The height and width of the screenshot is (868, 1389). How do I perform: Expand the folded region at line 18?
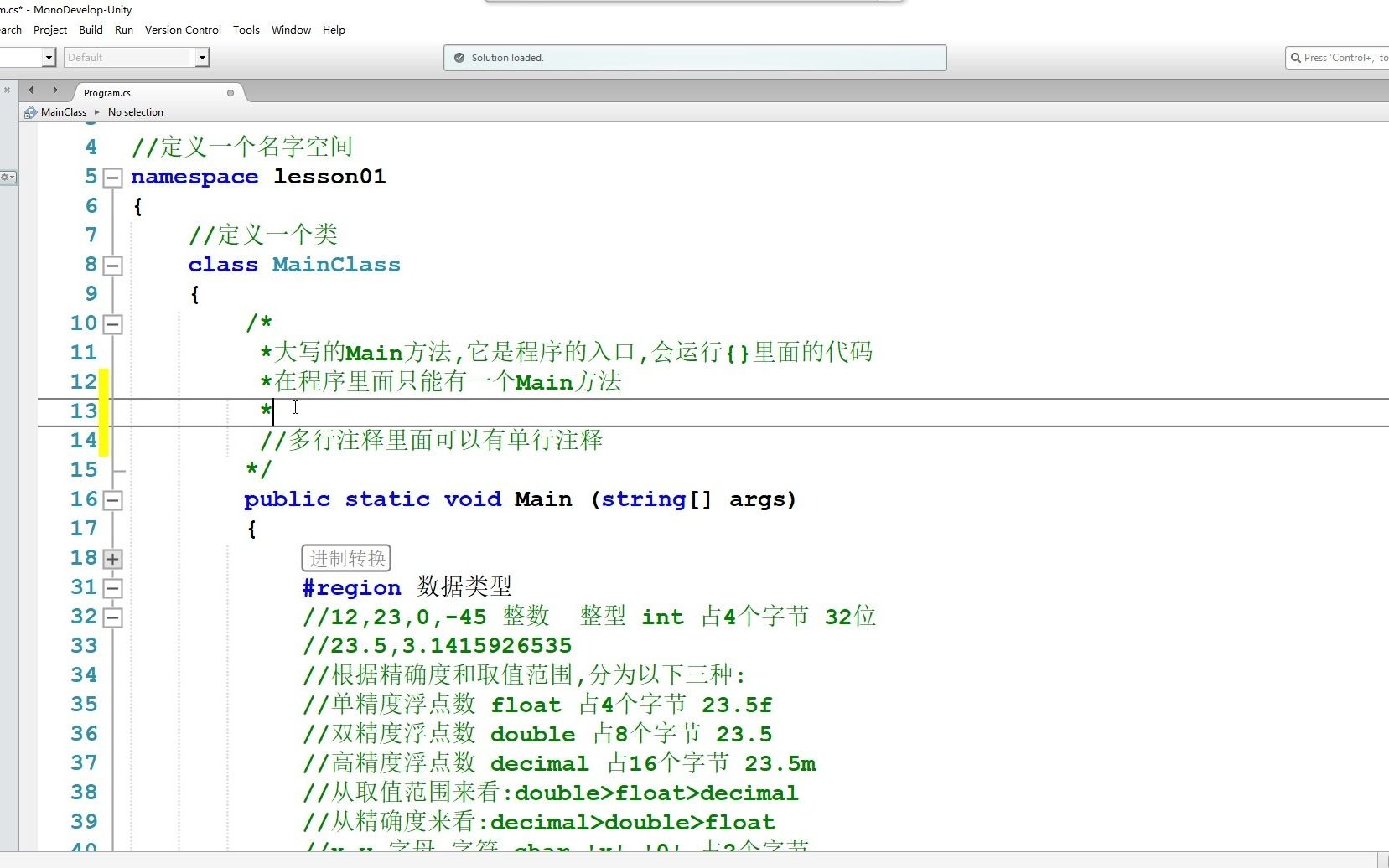[x=113, y=559]
